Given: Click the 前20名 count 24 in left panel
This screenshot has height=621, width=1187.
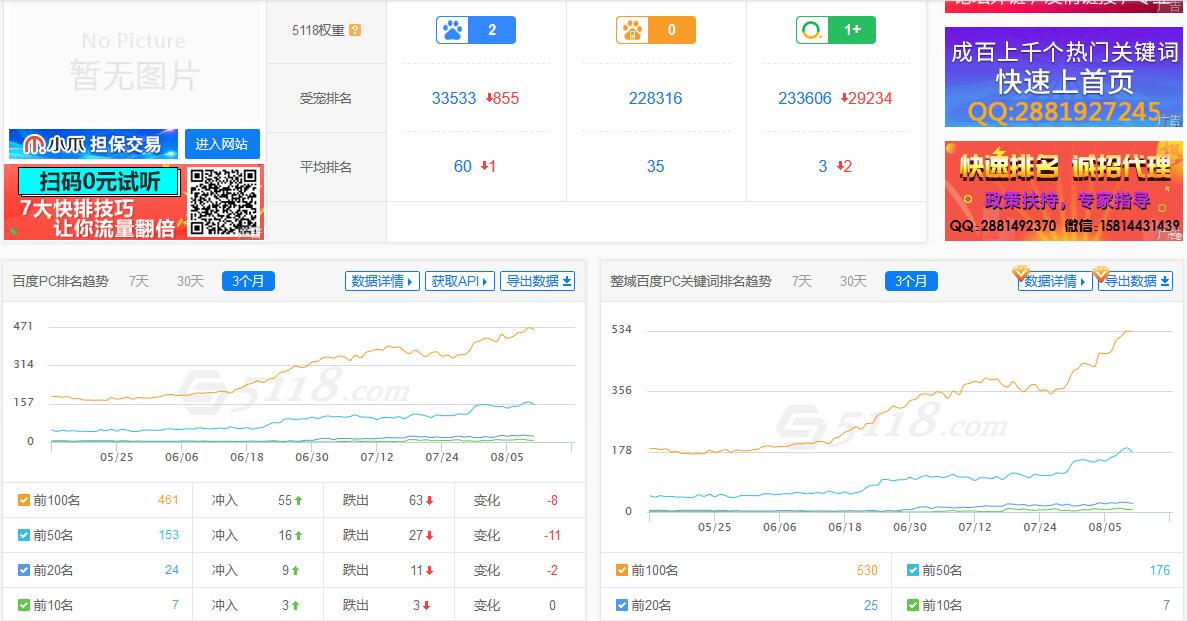Looking at the screenshot, I should tap(172, 570).
